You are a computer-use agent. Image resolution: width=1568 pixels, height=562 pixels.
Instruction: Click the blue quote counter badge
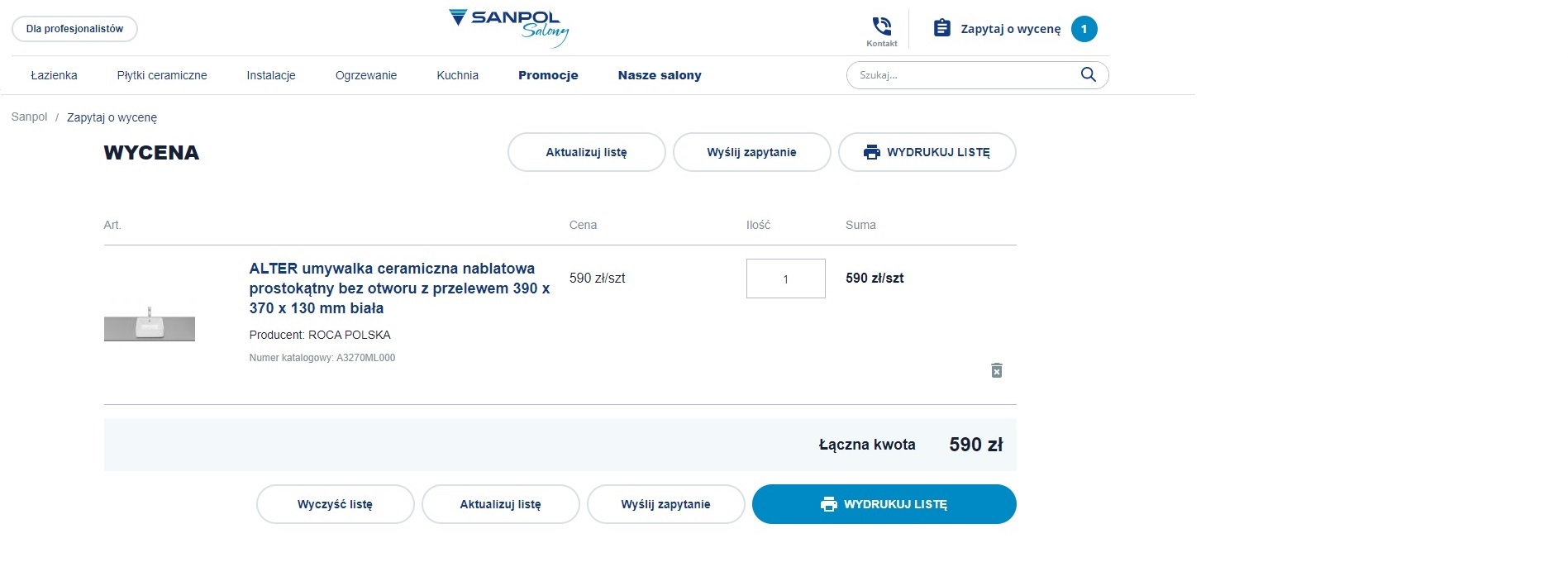point(1084,29)
